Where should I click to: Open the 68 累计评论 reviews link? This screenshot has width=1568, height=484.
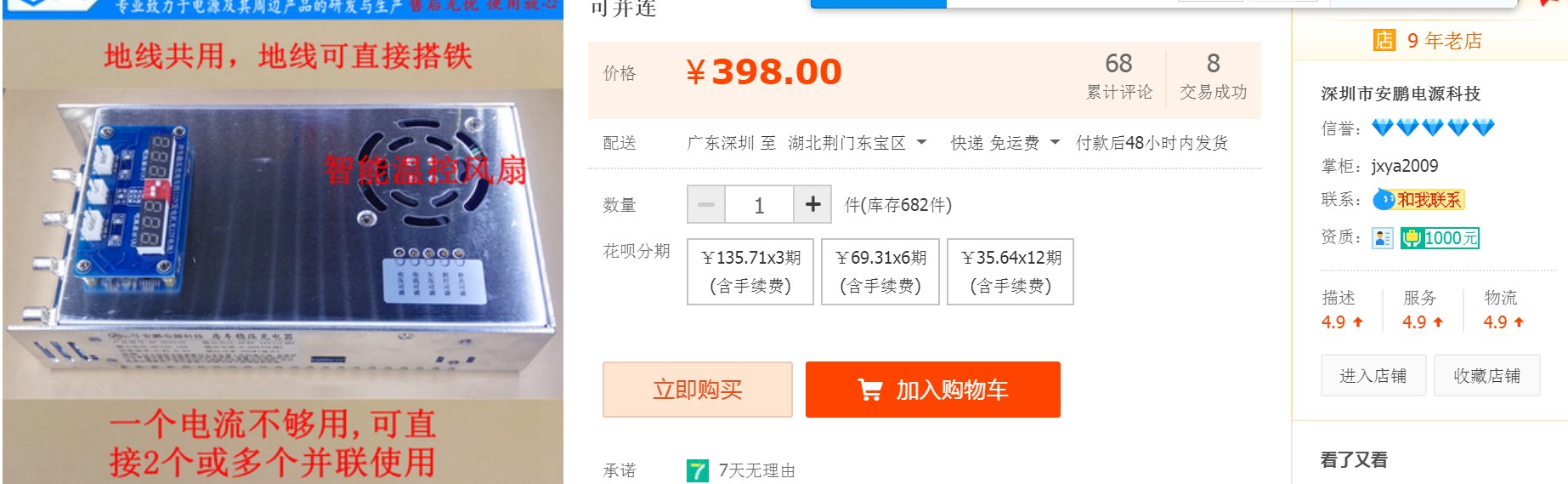[x=1118, y=76]
